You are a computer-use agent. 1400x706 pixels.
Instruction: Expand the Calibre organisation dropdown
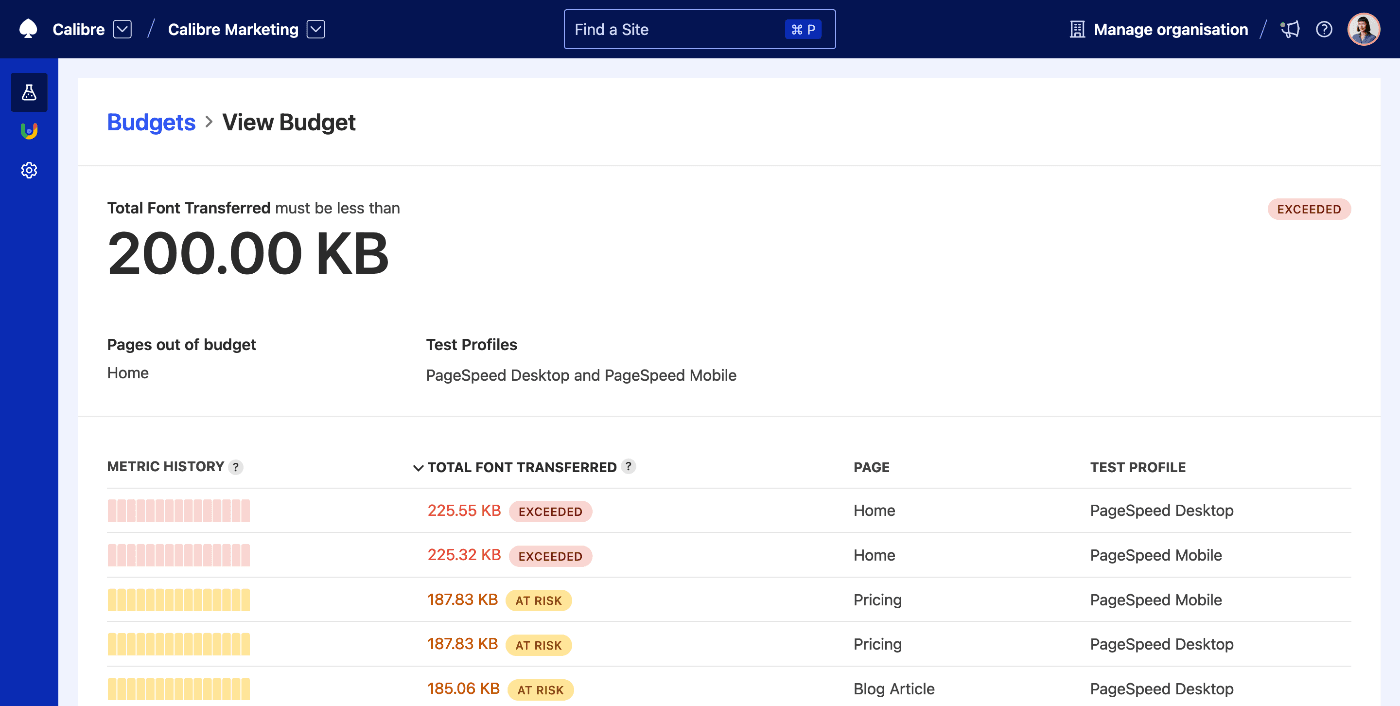point(122,29)
